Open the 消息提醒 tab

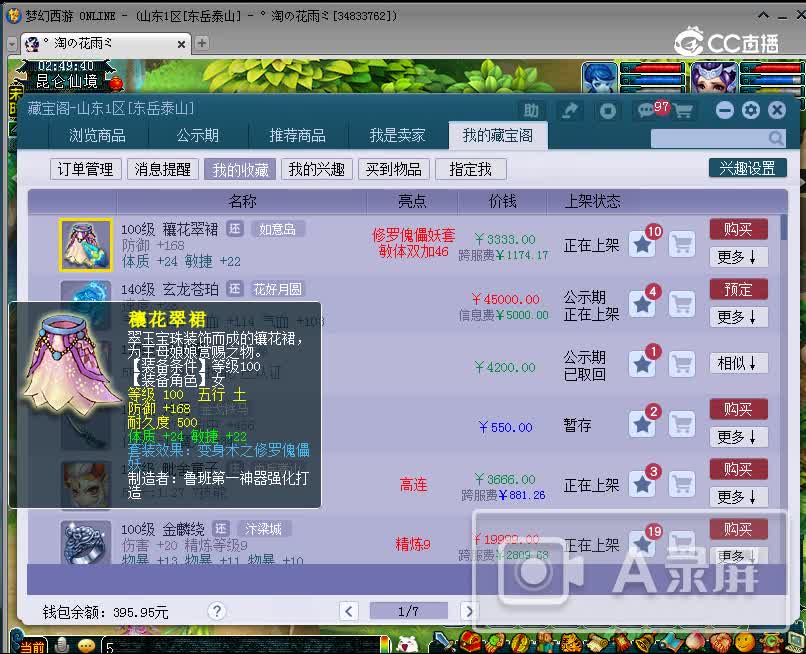point(161,169)
